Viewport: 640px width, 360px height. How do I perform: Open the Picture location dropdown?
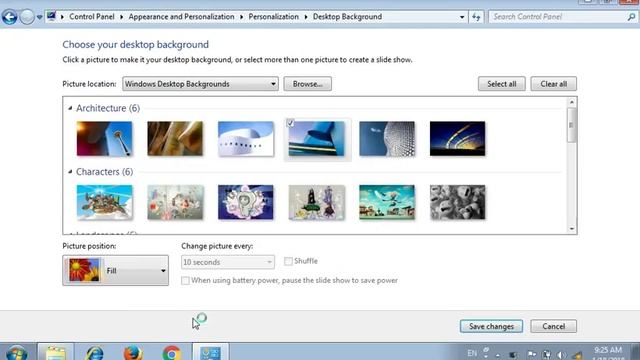click(200, 84)
